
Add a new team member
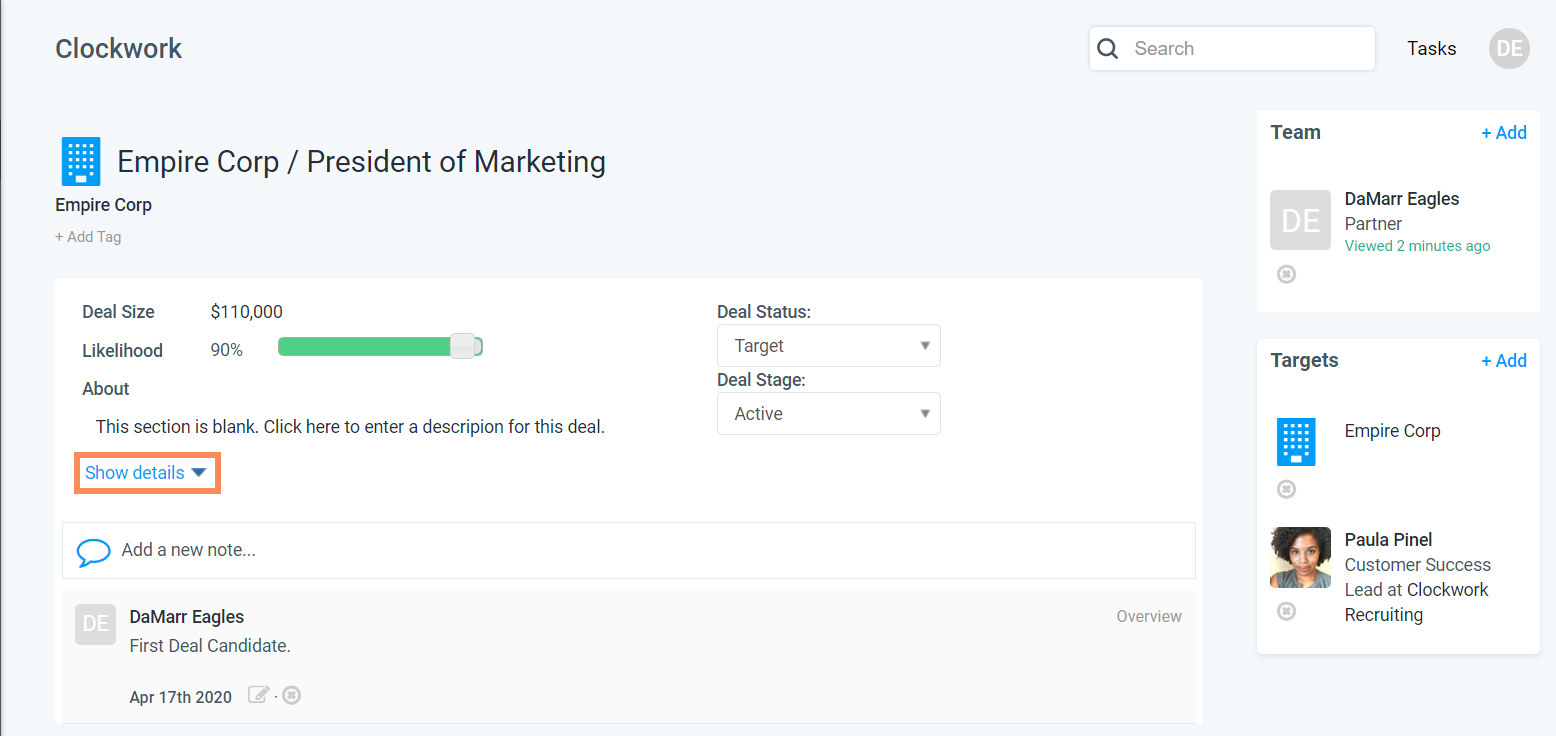pyautogui.click(x=1503, y=133)
